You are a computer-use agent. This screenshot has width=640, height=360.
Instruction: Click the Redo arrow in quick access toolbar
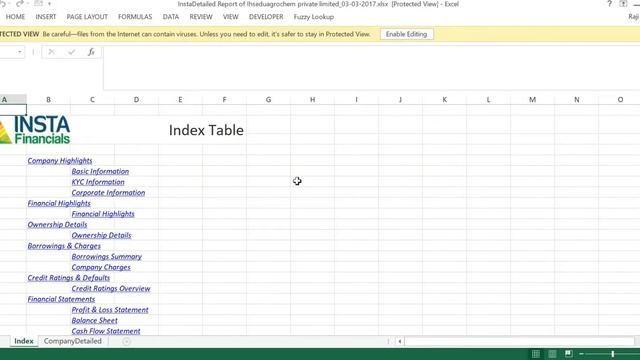click(x=20, y=4)
